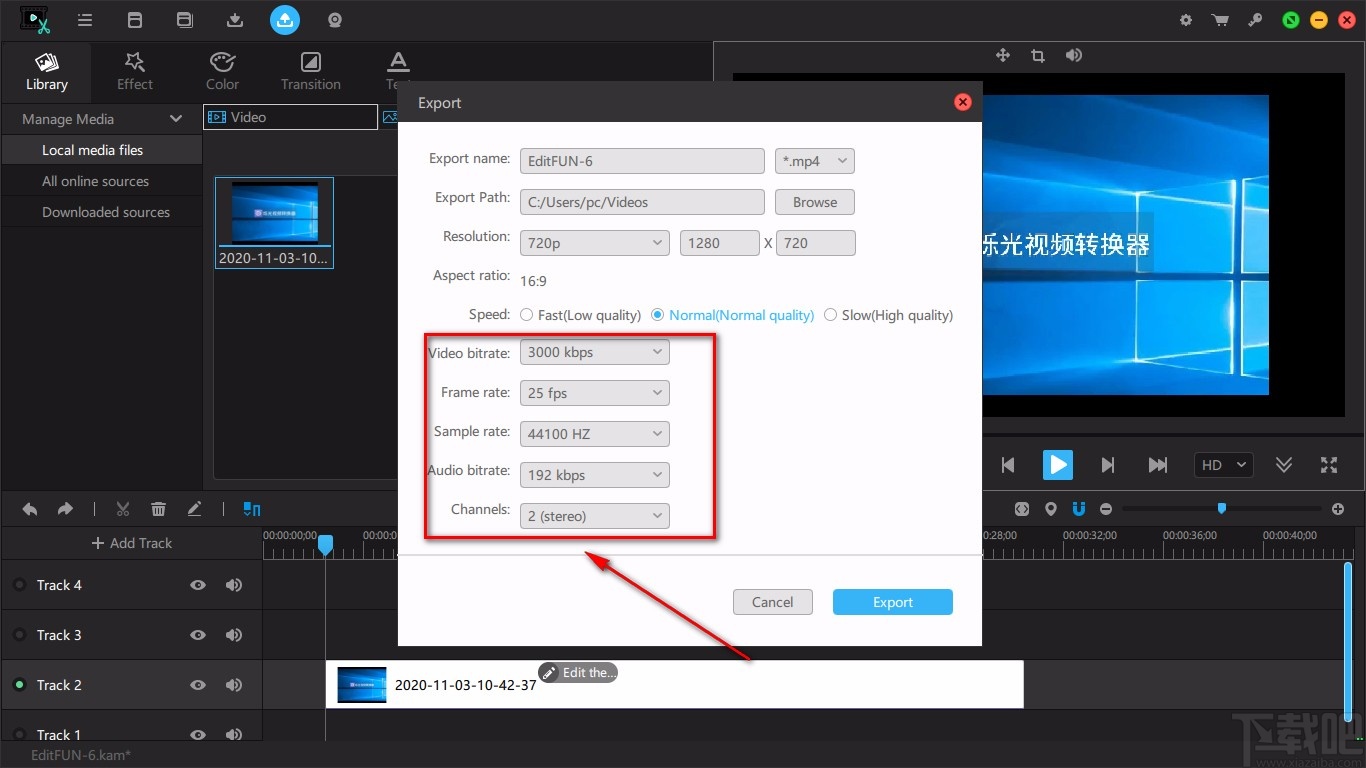The image size is (1366, 768).
Task: Open the Video bitrate dropdown
Action: point(595,353)
